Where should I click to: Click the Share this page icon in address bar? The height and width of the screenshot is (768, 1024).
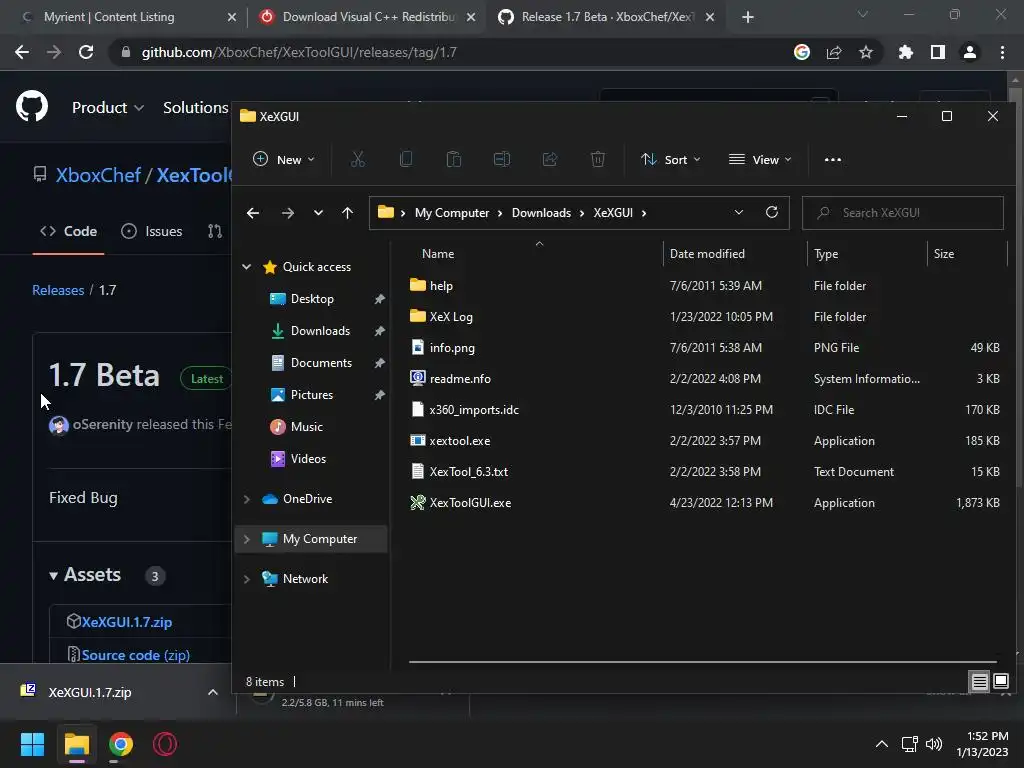tap(834, 52)
